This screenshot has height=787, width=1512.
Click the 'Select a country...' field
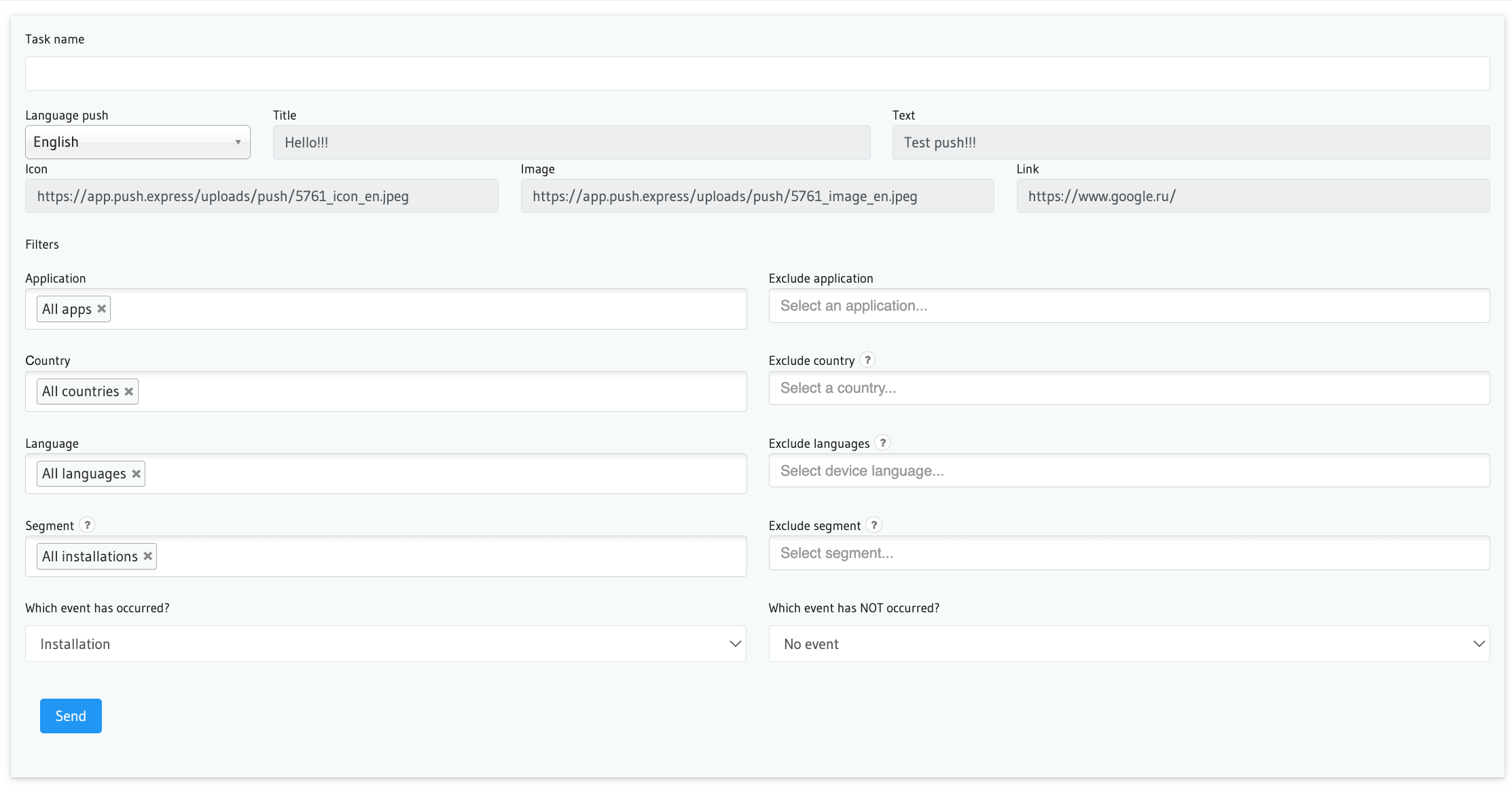(1129, 388)
